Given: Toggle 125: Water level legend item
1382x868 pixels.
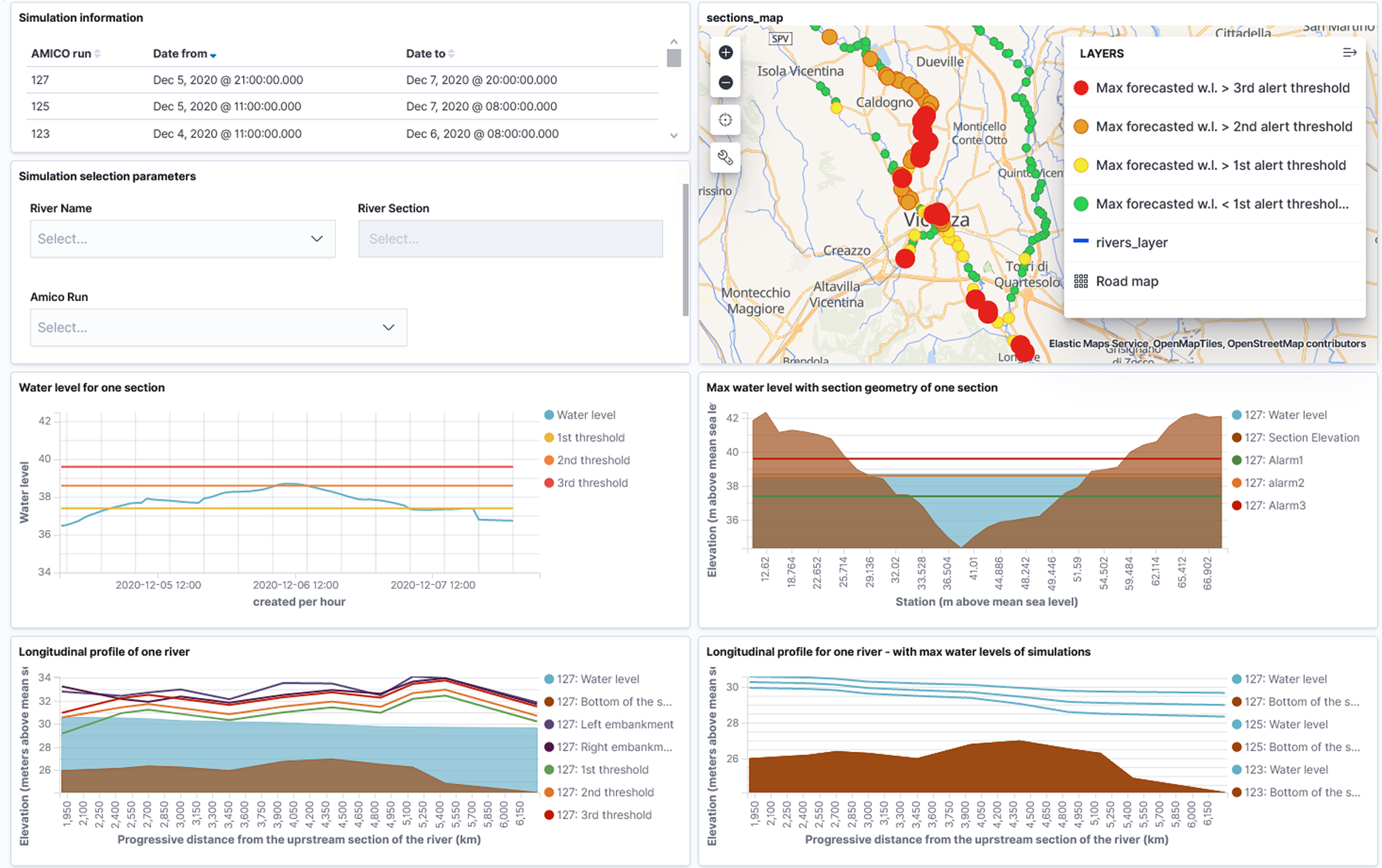Looking at the screenshot, I should click(1280, 724).
